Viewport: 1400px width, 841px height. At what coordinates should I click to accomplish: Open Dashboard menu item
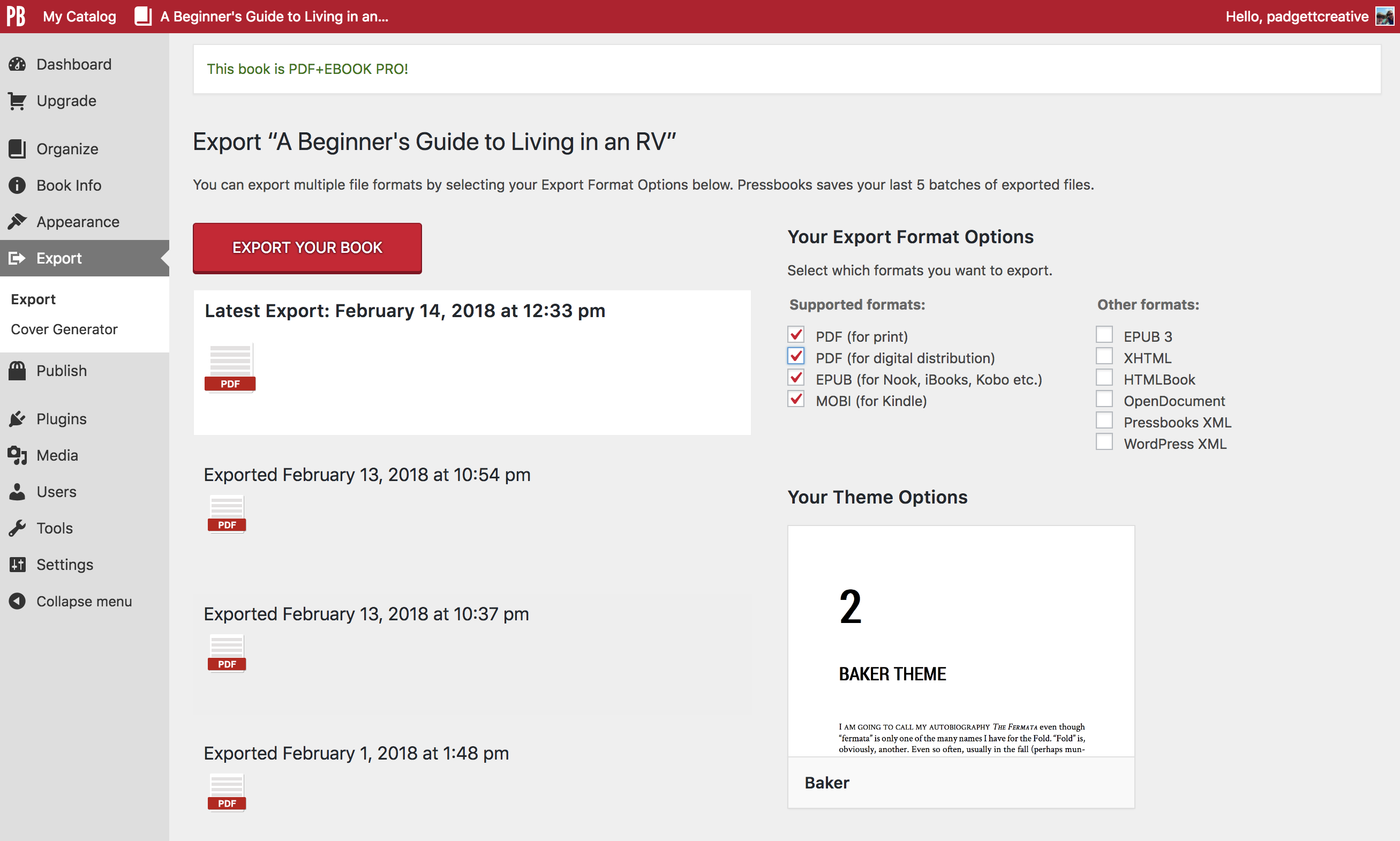(74, 64)
